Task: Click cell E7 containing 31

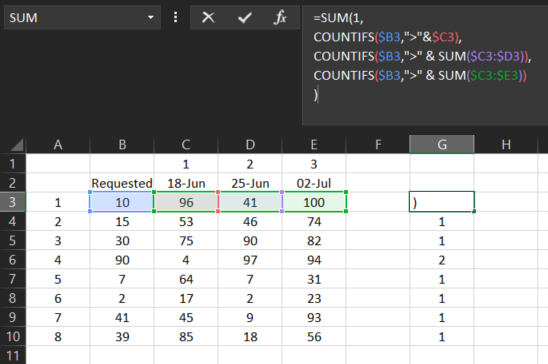Action: coord(314,279)
